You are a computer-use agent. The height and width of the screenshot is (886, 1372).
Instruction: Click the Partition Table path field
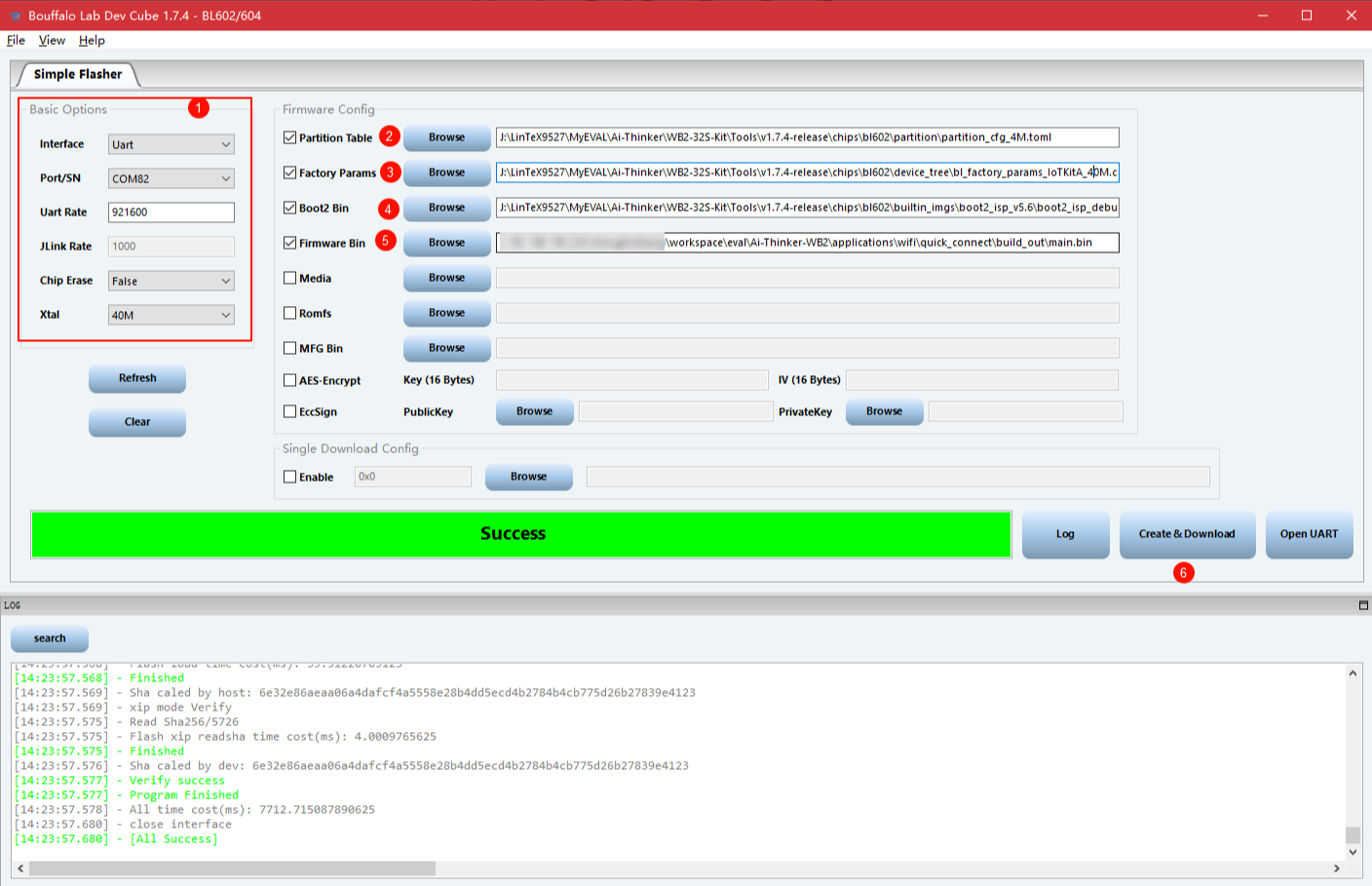808,137
